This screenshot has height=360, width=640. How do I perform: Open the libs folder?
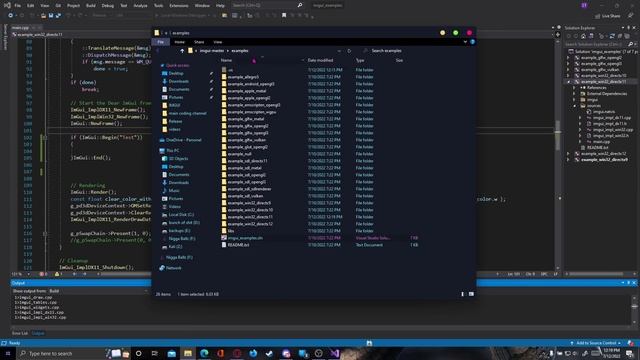231,231
